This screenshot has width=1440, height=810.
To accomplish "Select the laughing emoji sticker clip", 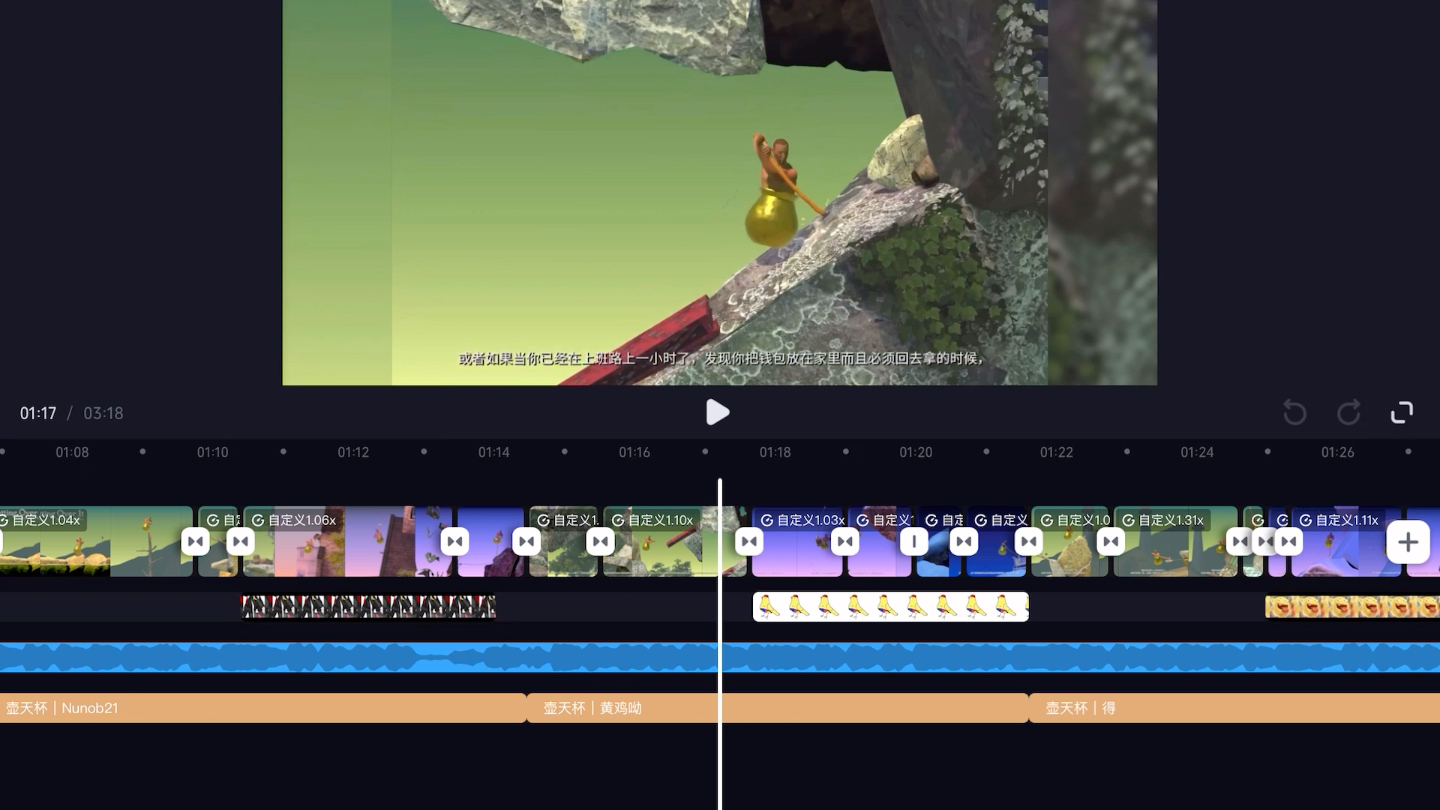I will (1352, 606).
